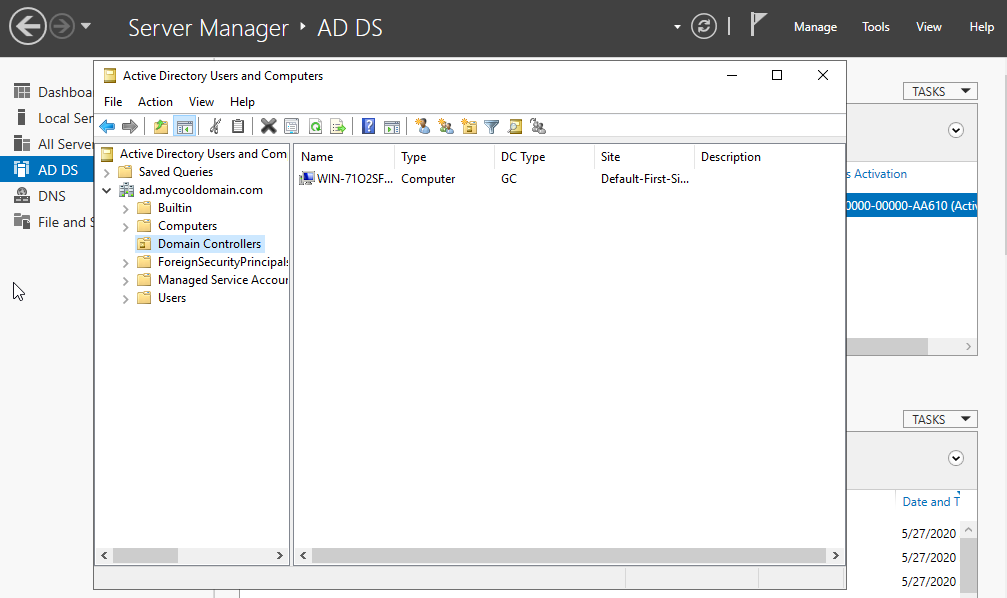Click the Filter funnel toolbar icon
The height and width of the screenshot is (598, 1007).
pyautogui.click(x=491, y=126)
